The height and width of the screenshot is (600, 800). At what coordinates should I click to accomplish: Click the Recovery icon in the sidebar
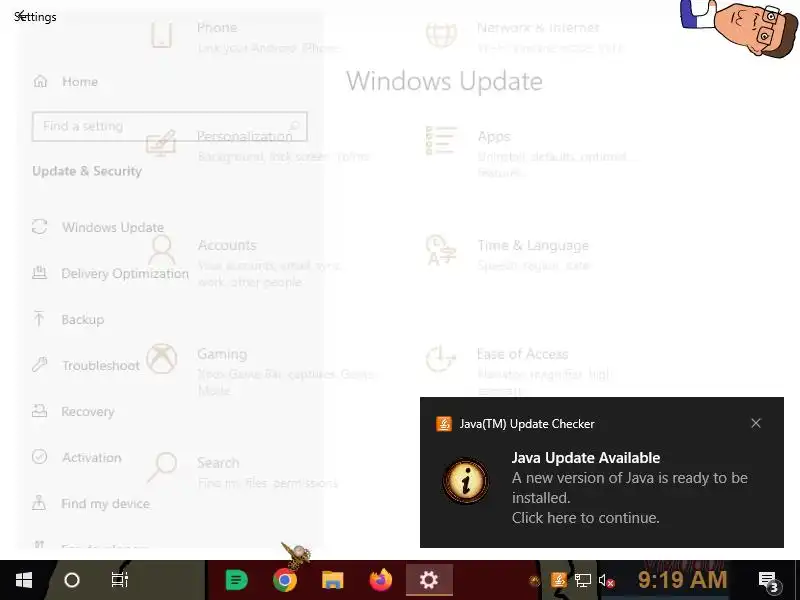tap(39, 410)
